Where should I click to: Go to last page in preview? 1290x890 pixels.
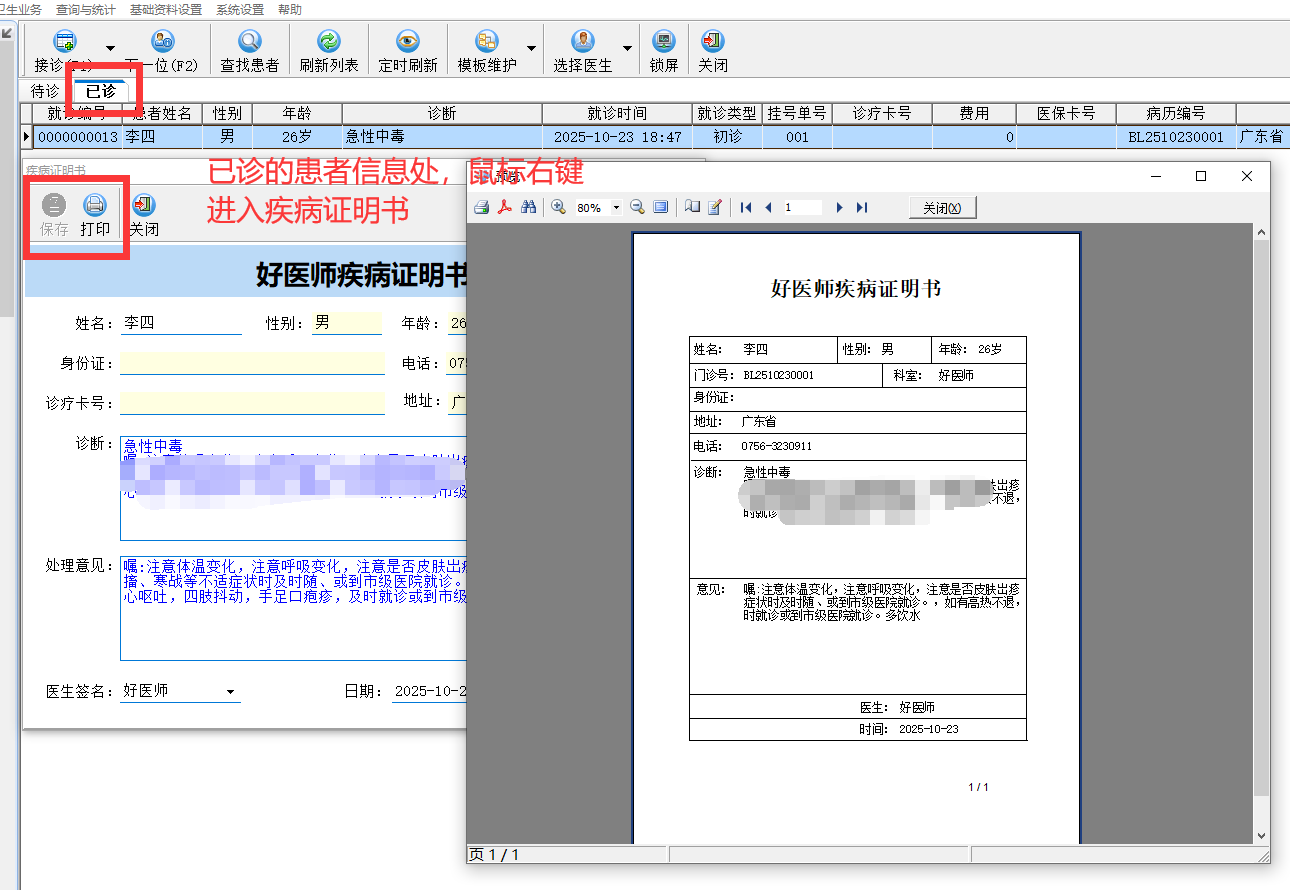pyautogui.click(x=862, y=207)
